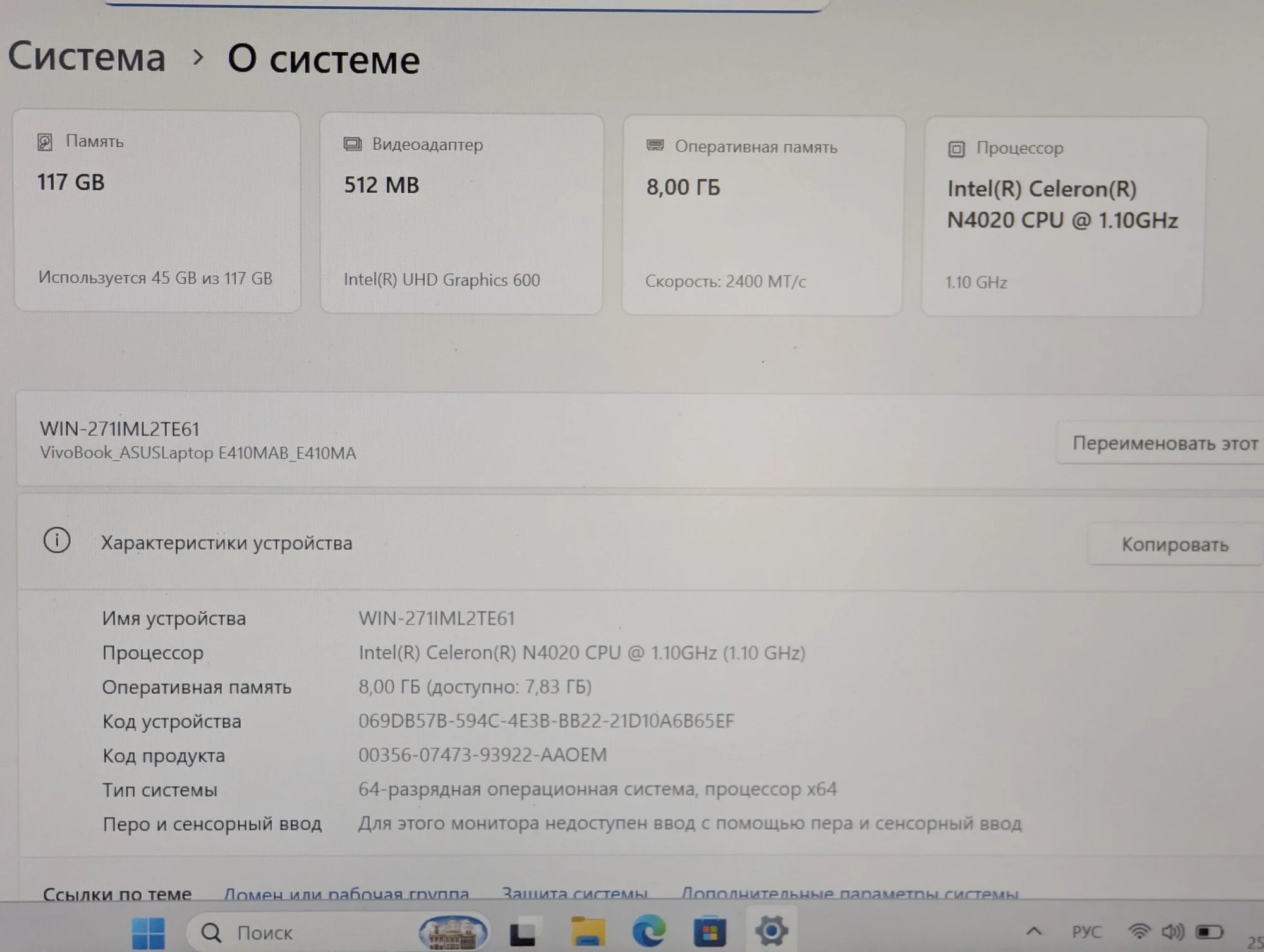
Task: Switch the РУС input language indicator
Action: (x=1086, y=932)
